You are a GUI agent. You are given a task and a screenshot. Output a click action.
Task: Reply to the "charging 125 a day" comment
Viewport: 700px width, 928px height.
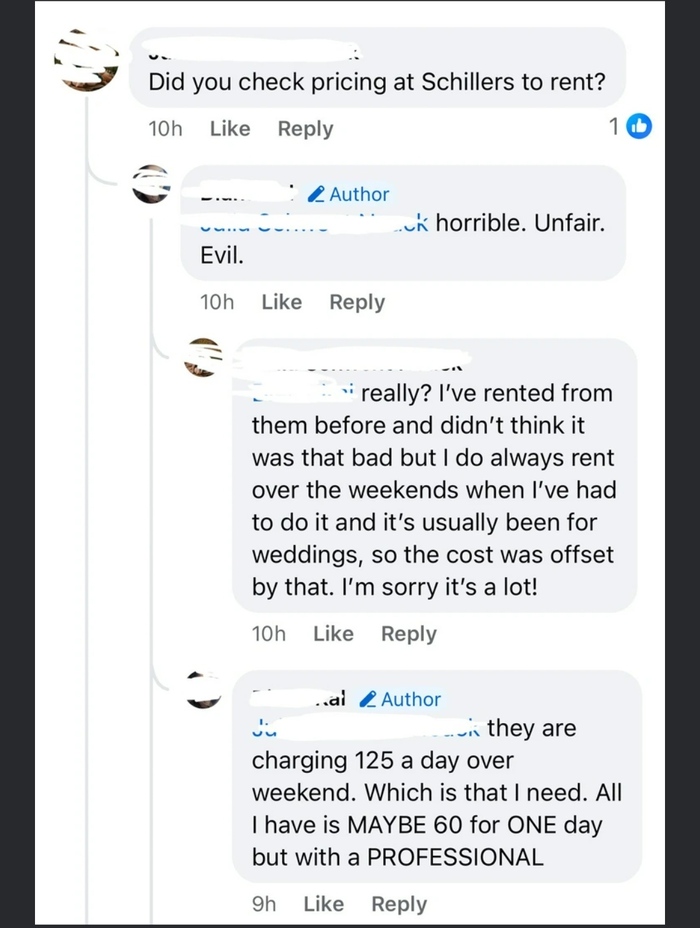[399, 904]
